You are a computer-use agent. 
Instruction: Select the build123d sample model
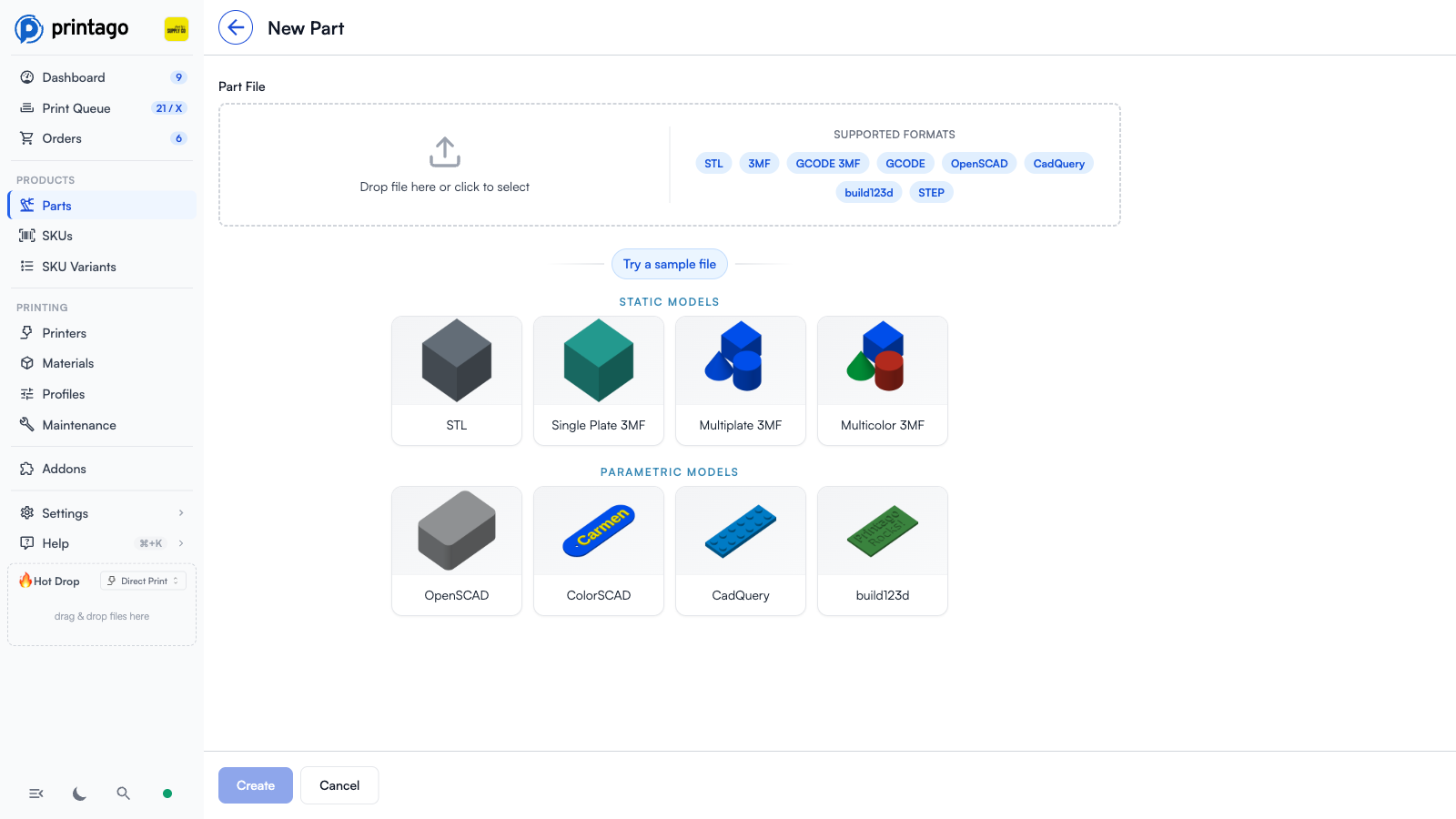(883, 551)
